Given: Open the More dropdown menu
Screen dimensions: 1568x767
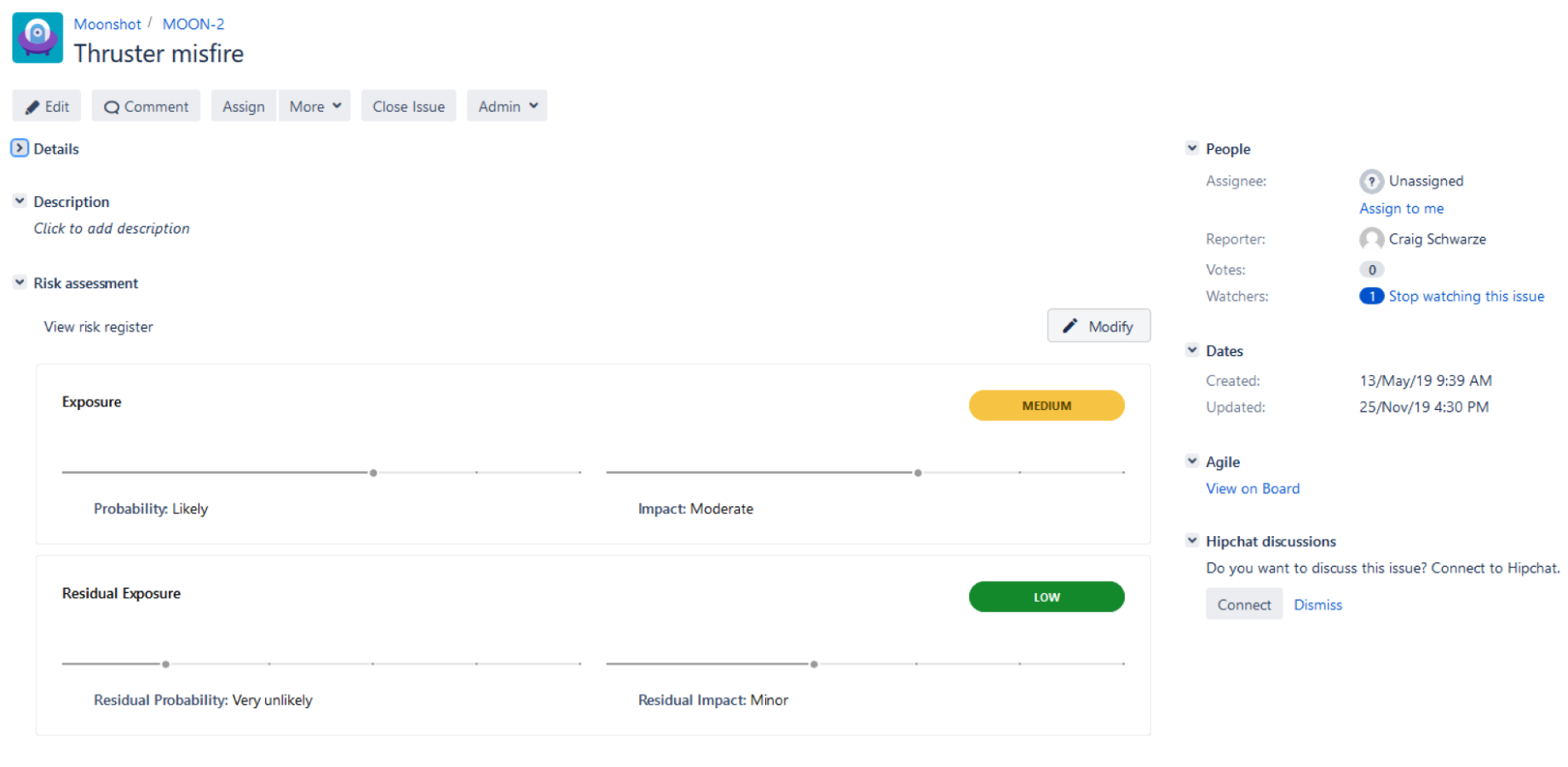Looking at the screenshot, I should click(x=314, y=106).
